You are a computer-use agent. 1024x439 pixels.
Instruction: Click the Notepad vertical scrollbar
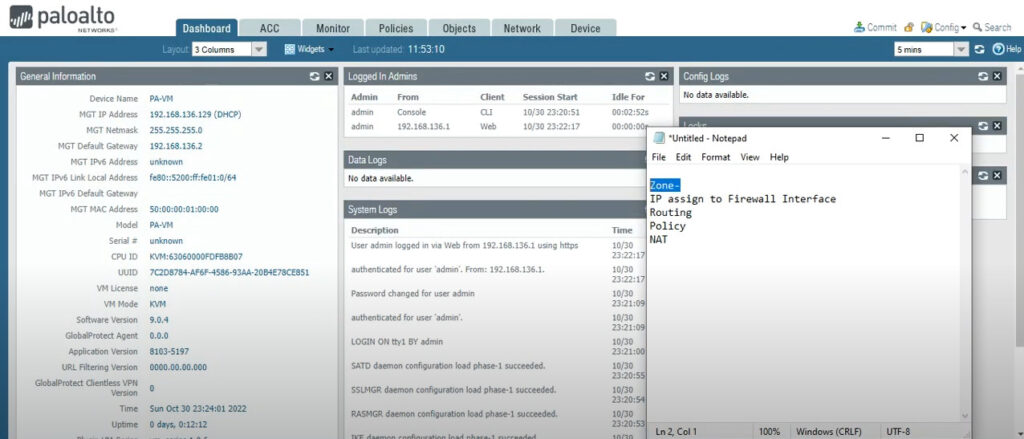click(965, 294)
